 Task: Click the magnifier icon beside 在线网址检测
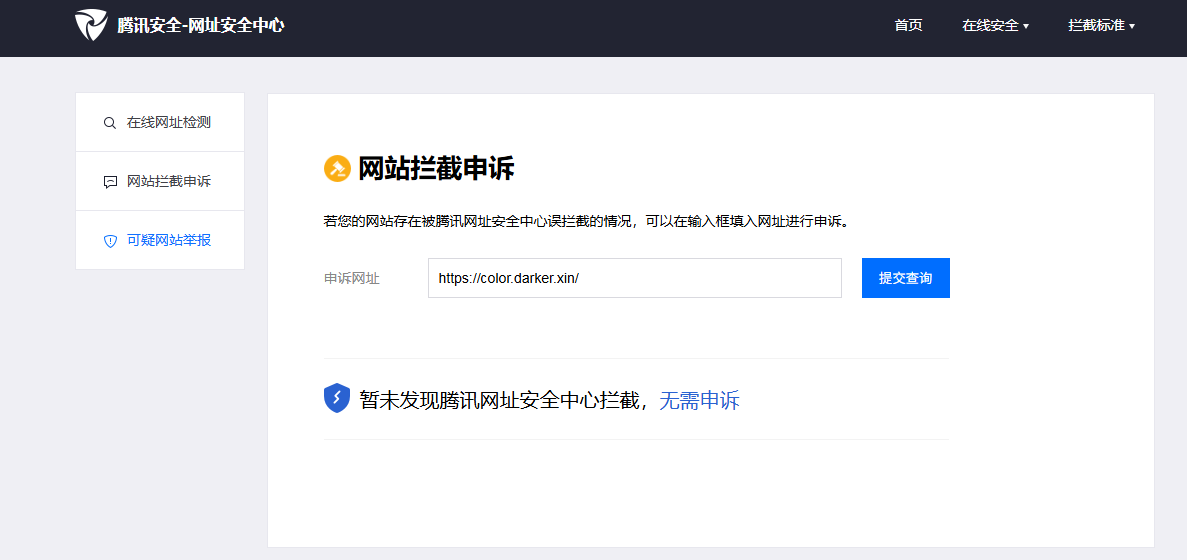pyautogui.click(x=110, y=123)
